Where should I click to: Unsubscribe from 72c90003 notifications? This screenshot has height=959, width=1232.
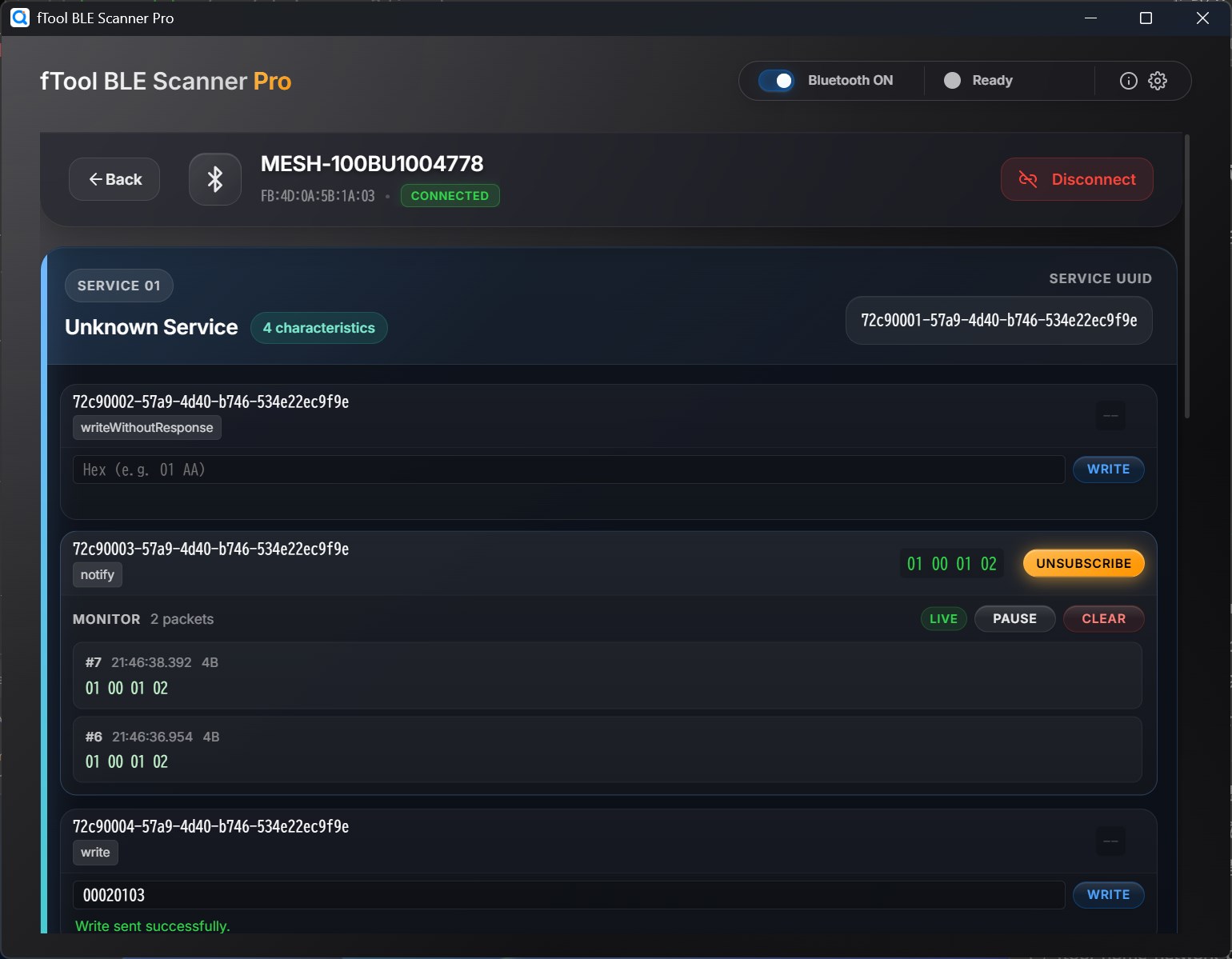click(x=1083, y=563)
